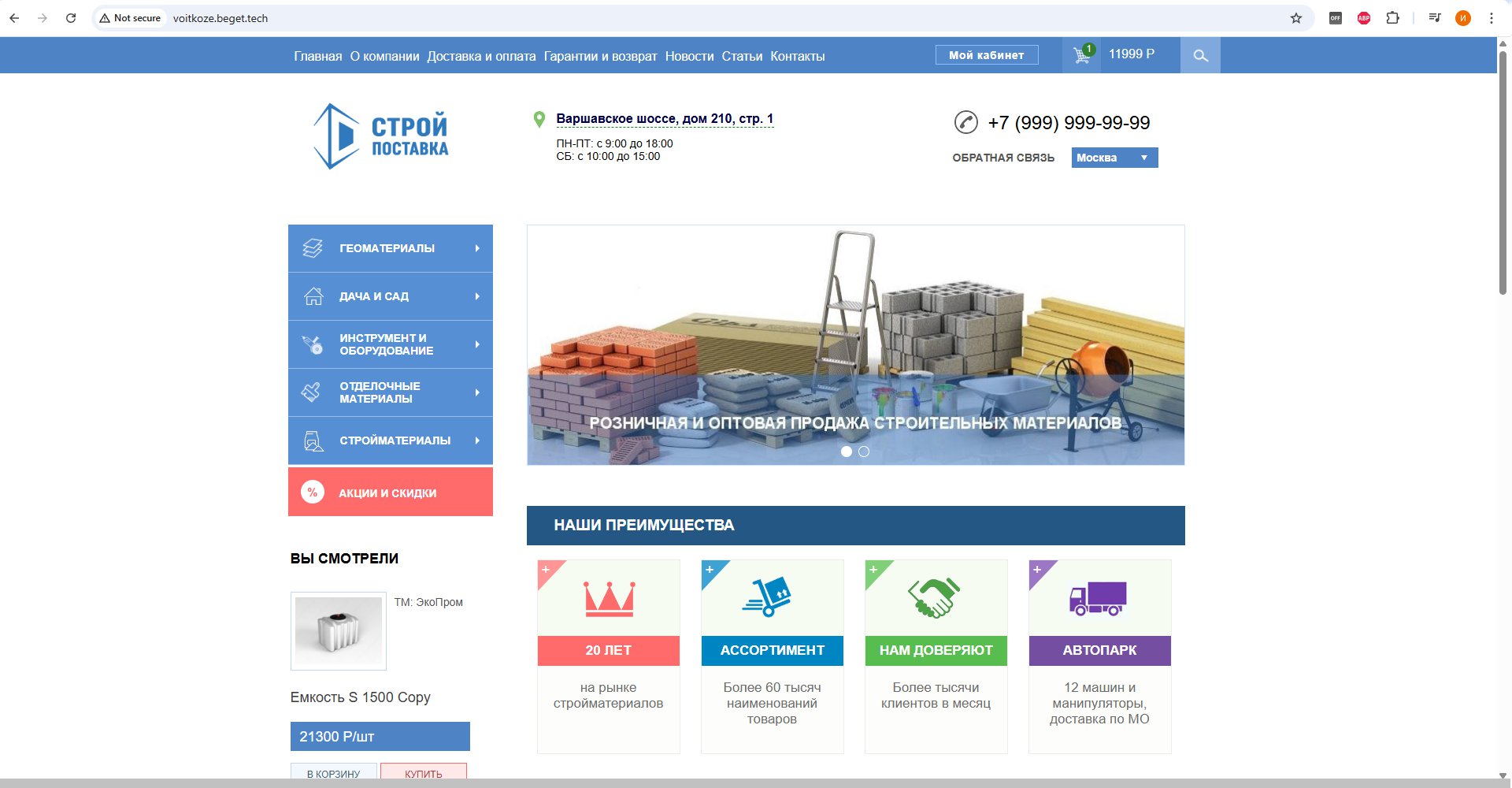Click the scrollbar down arrow
The image size is (1512, 788).
[1503, 775]
